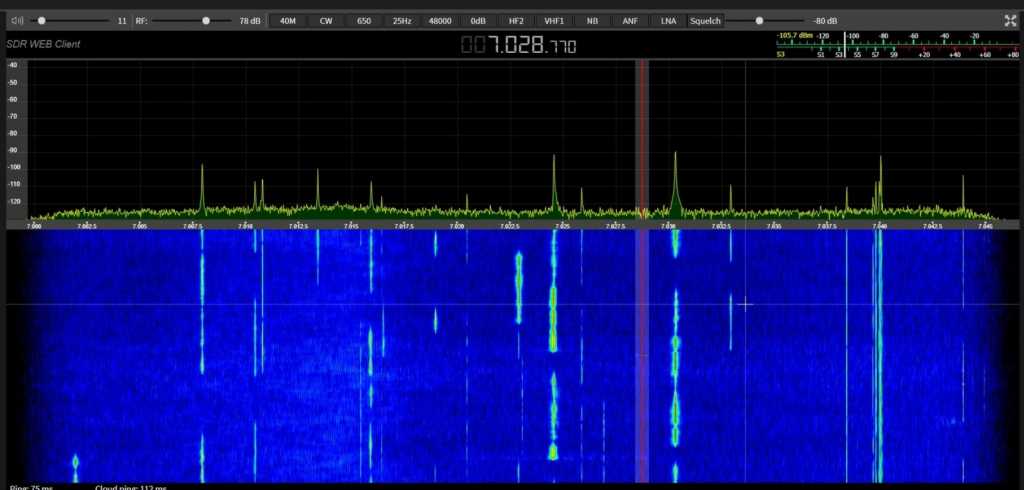Toggle the ANF notch filter
The height and width of the screenshot is (490, 1024).
[630, 21]
